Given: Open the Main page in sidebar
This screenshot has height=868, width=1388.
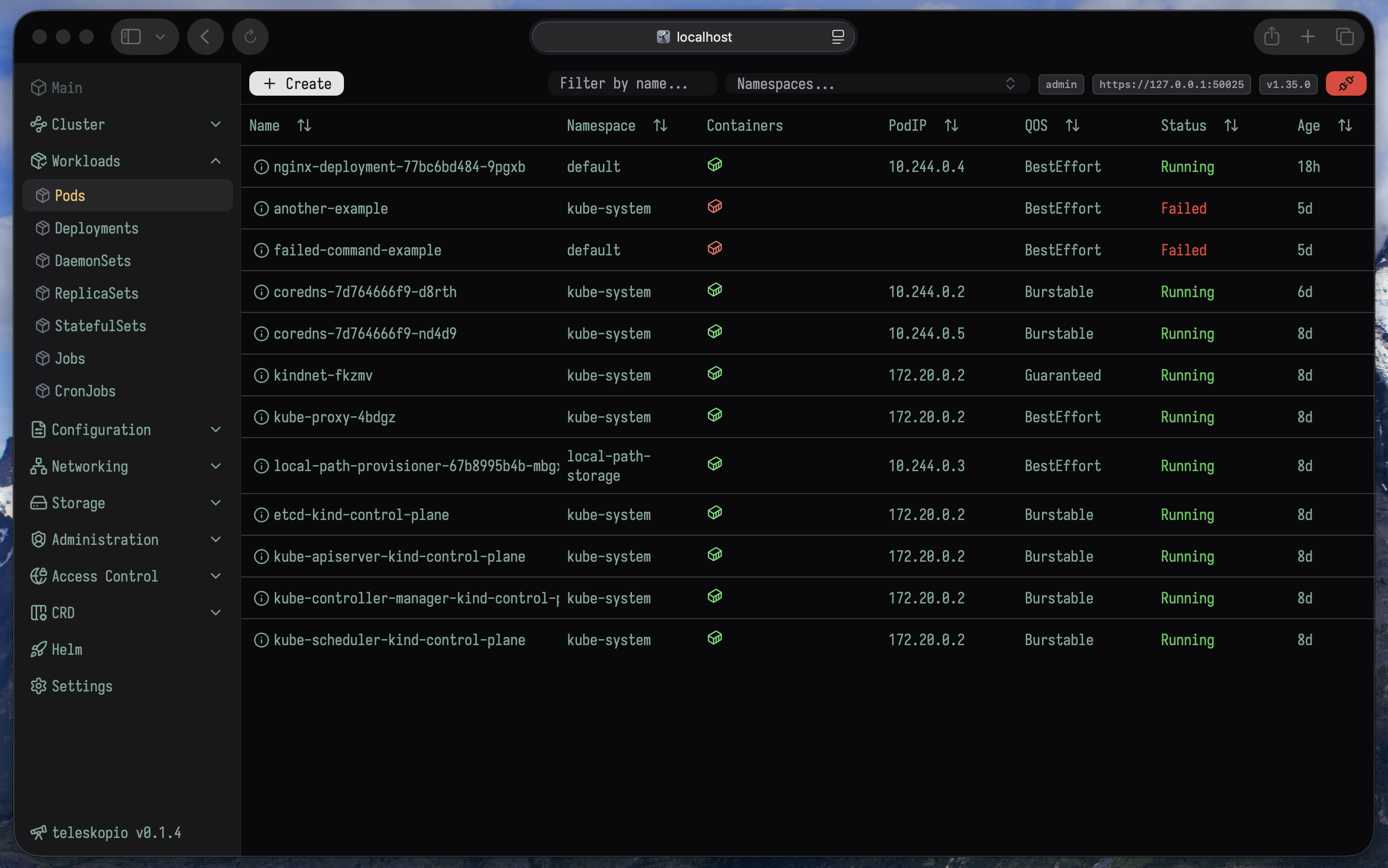Looking at the screenshot, I should pyautogui.click(x=126, y=88).
